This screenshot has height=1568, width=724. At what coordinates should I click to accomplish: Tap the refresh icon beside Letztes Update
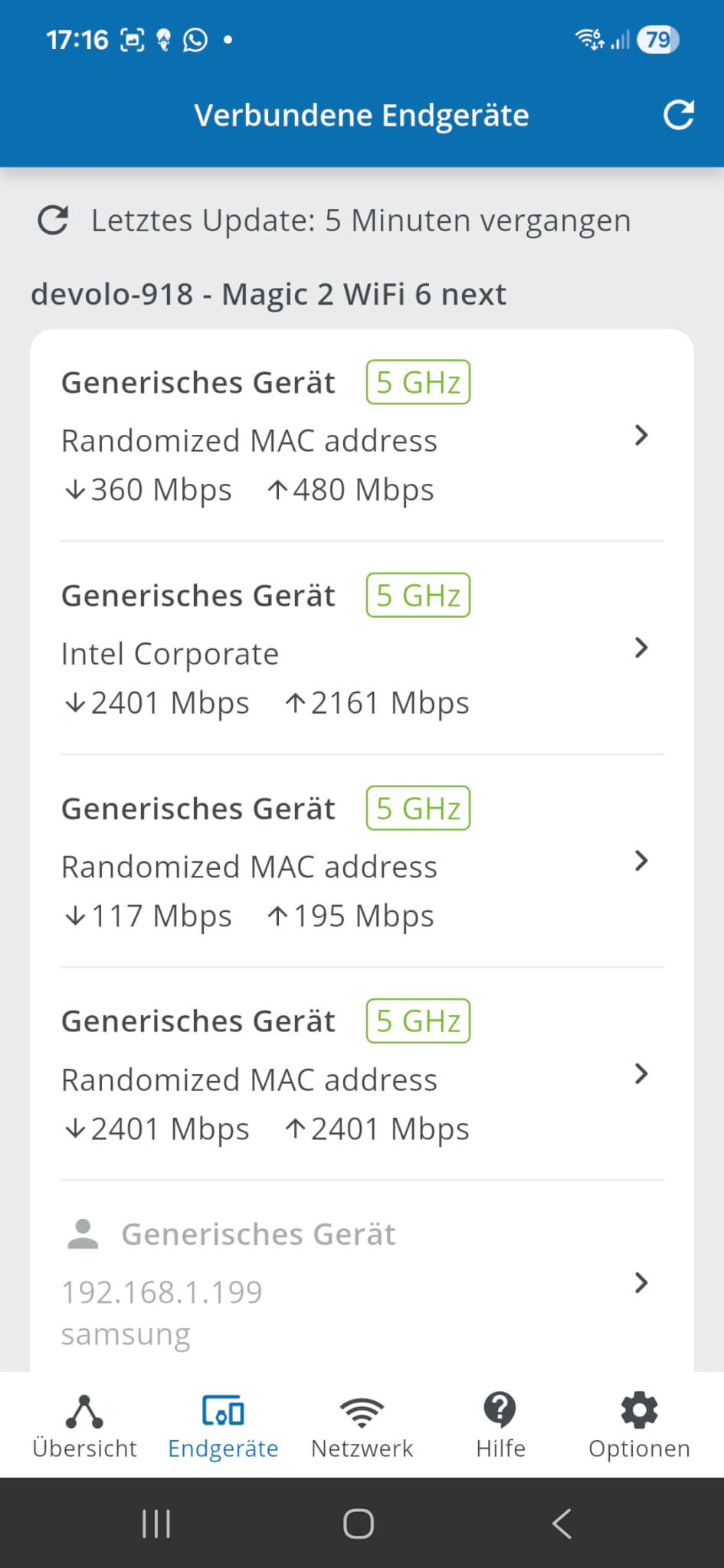(x=53, y=220)
